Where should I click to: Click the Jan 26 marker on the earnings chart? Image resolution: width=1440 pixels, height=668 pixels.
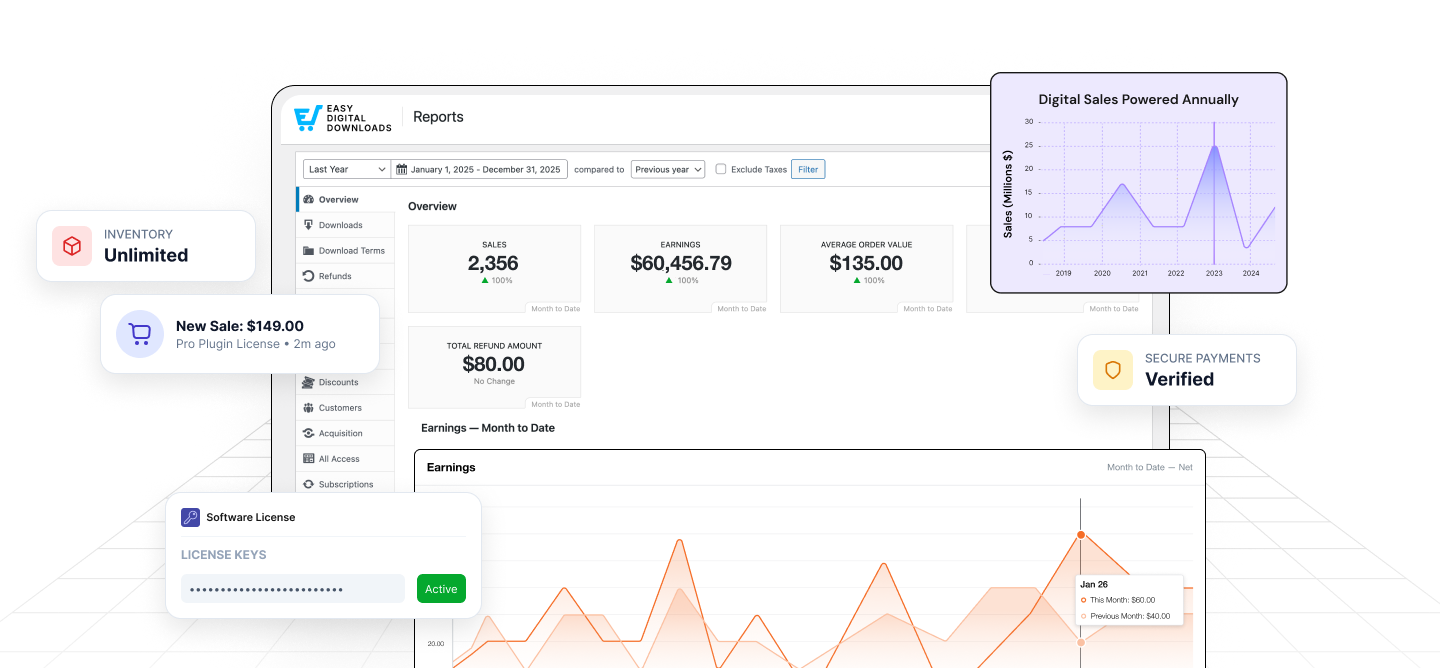[1081, 536]
